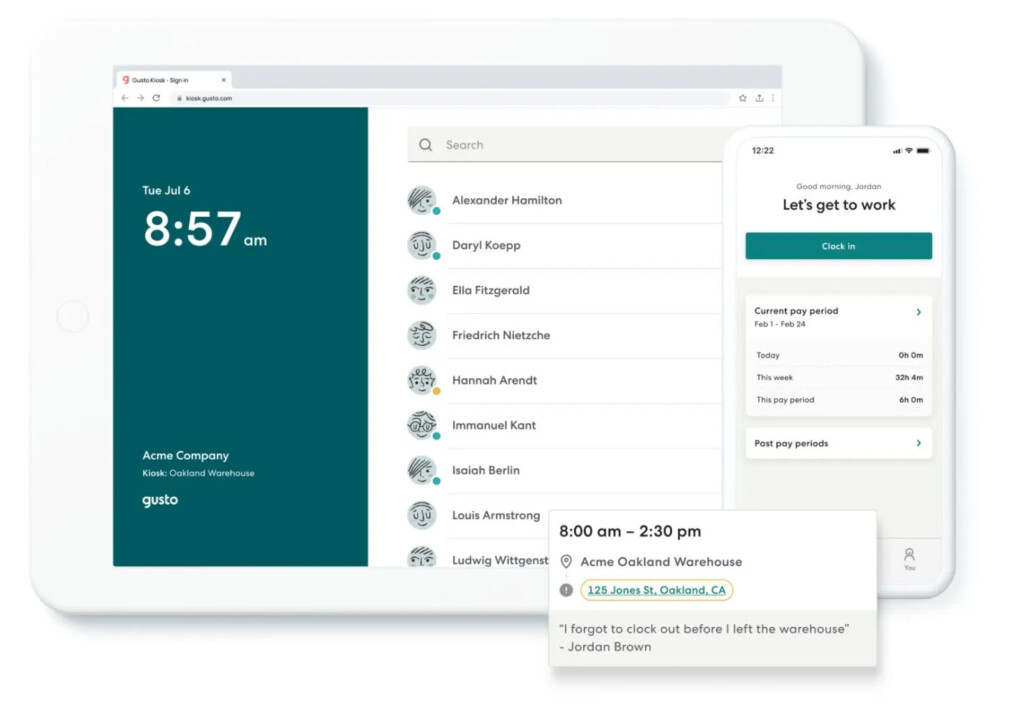
Task: Select Ella Fitzgerald in the list
Action: [x=491, y=290]
